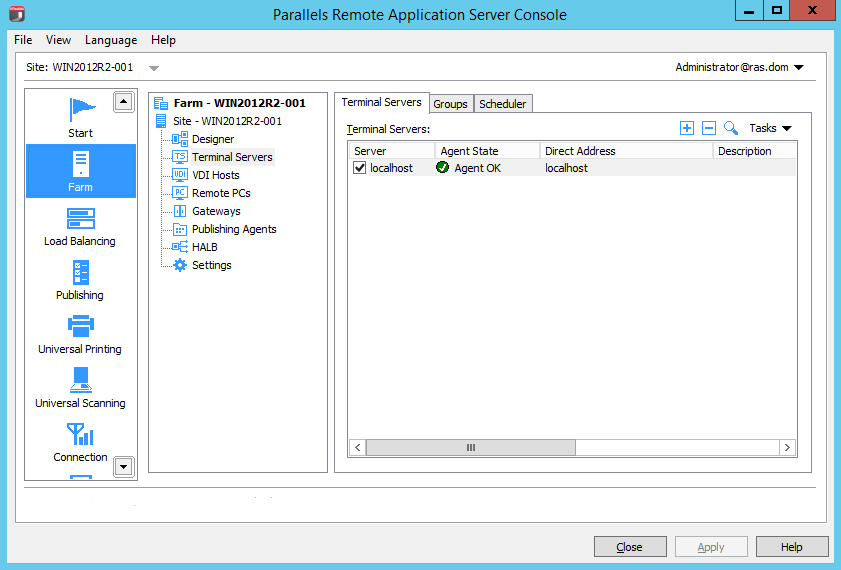Add a terminal server with plus icon

tap(687, 128)
